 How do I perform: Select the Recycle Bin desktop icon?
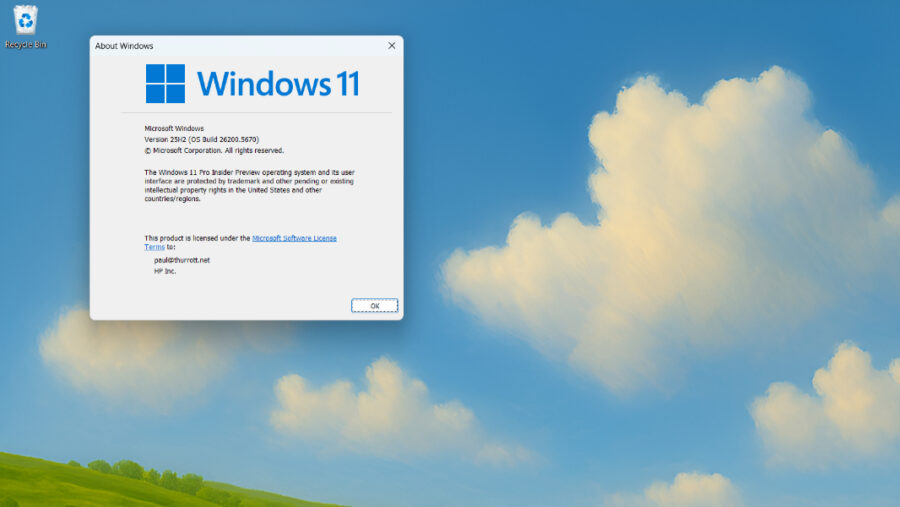(x=25, y=20)
